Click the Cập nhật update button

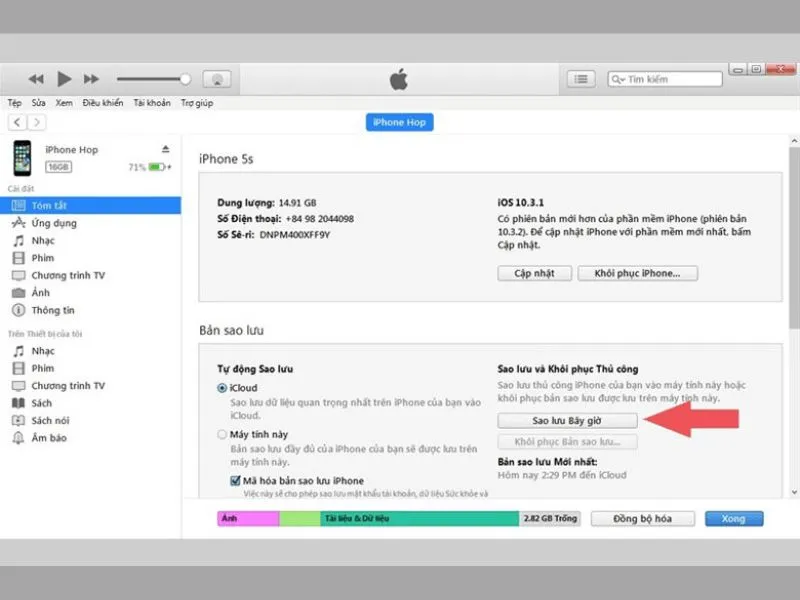click(x=534, y=273)
